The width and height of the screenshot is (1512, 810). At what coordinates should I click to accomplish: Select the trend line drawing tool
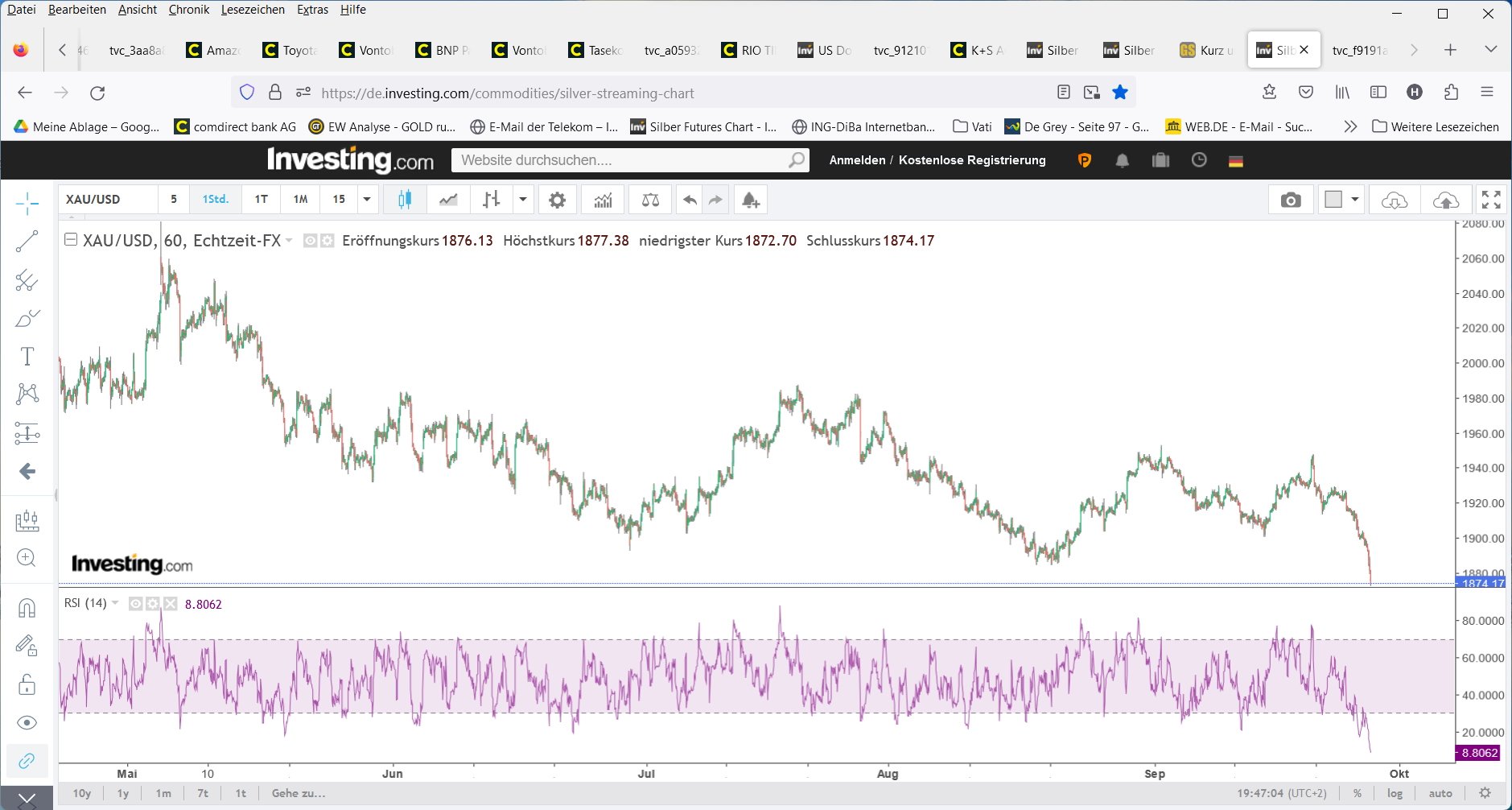pos(27,241)
